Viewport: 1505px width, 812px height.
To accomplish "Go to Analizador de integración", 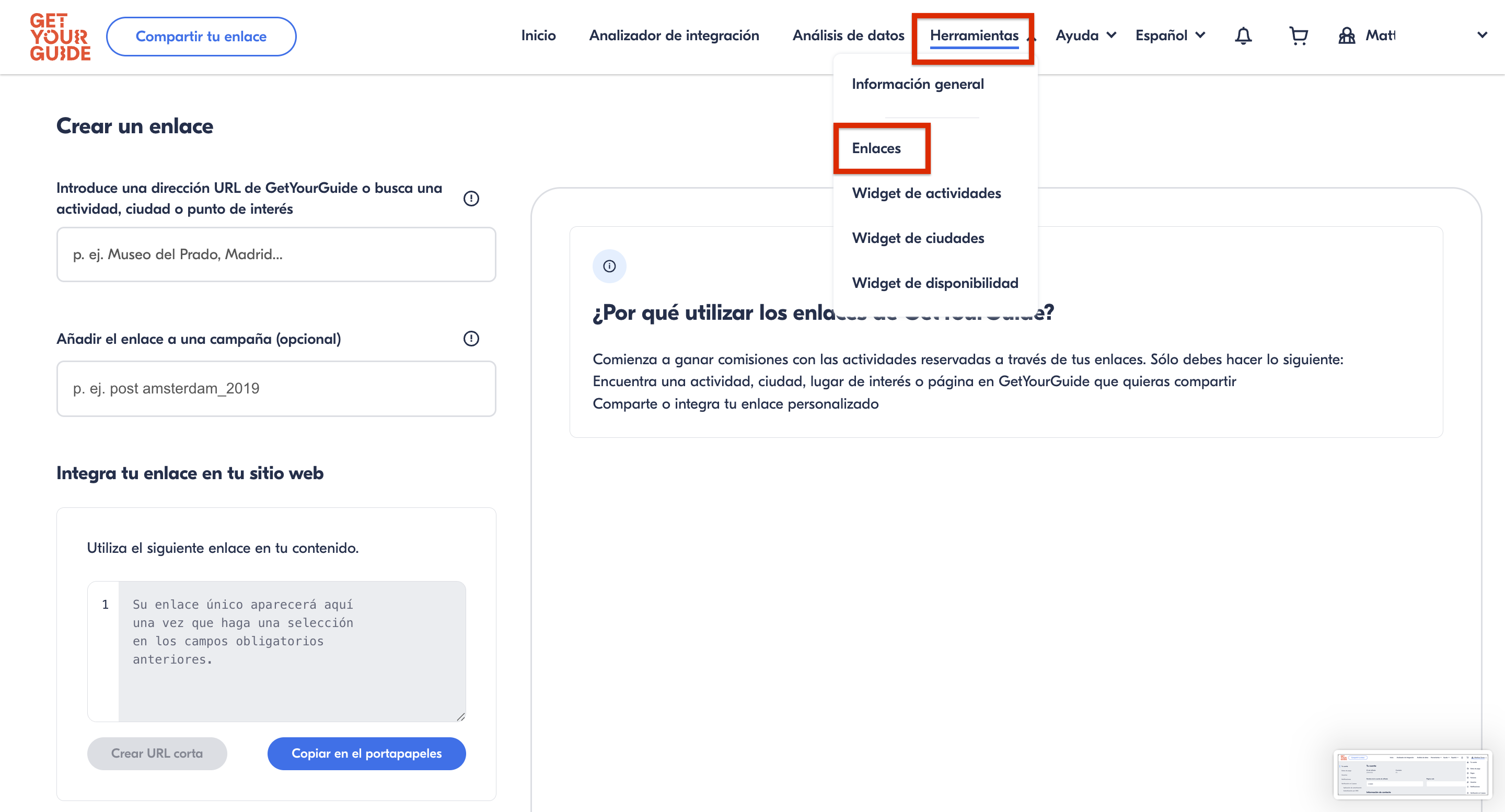I will (x=674, y=36).
